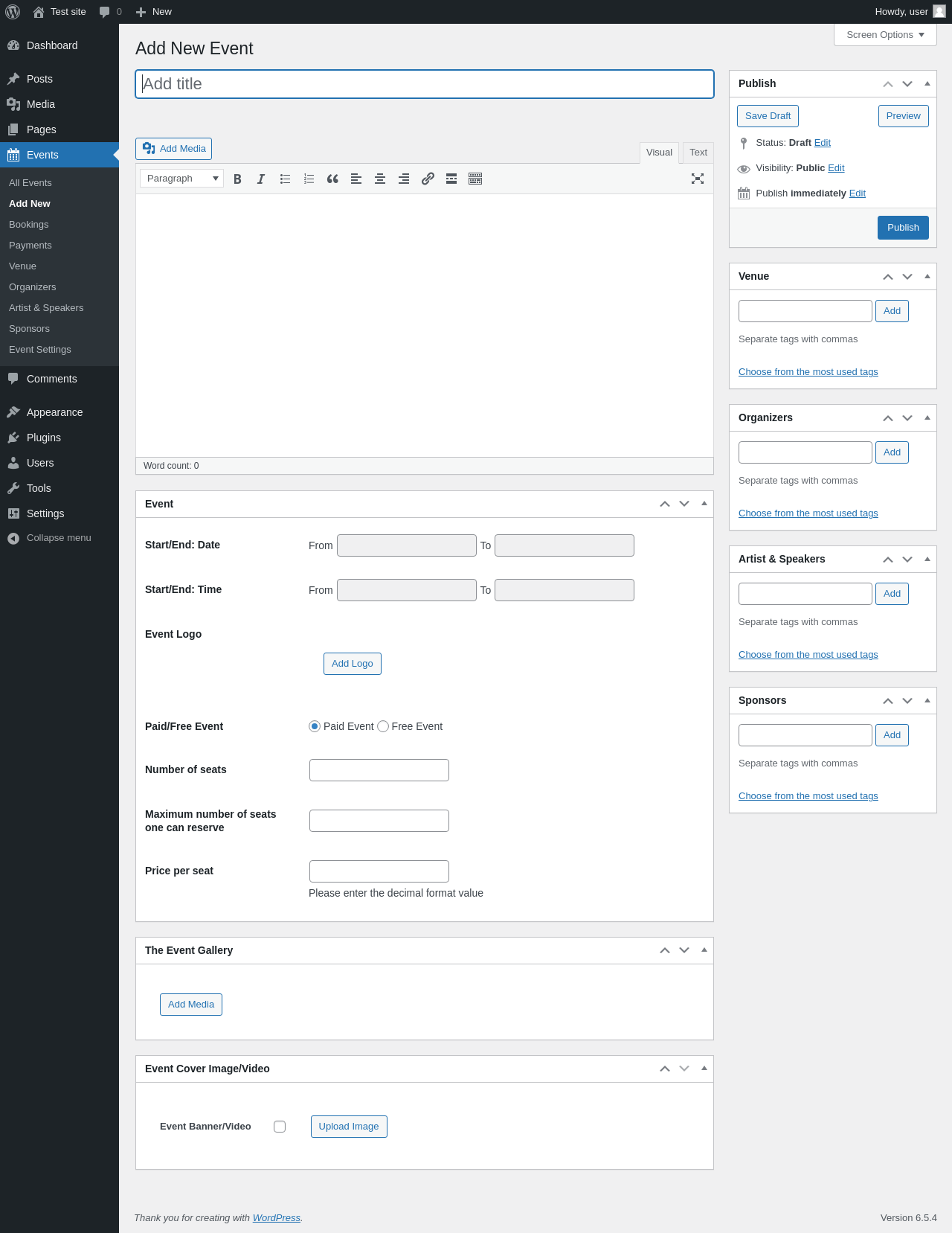The width and height of the screenshot is (952, 1233).
Task: Focus the Add title field
Action: [425, 84]
